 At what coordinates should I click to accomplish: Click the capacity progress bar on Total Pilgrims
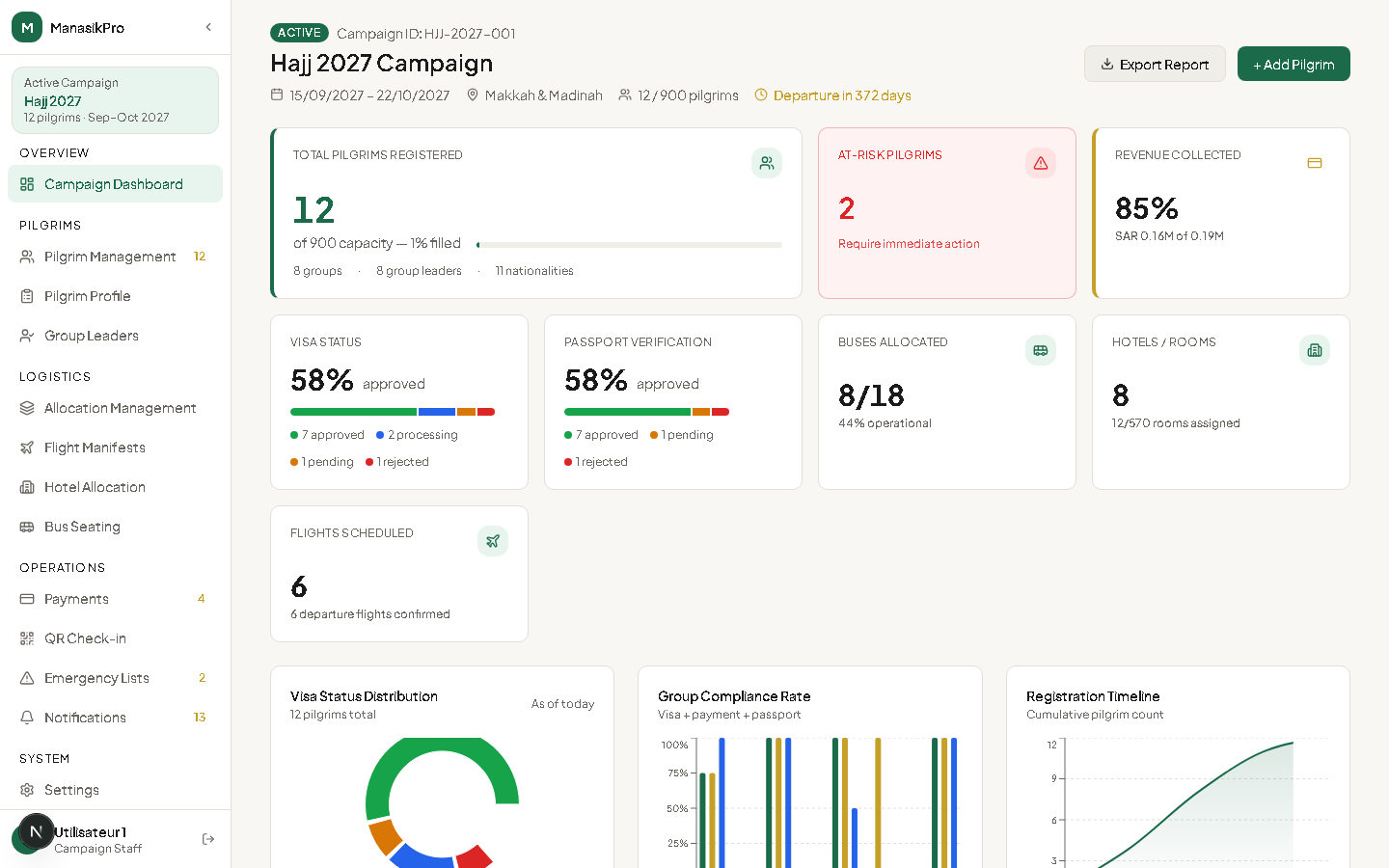pyautogui.click(x=629, y=245)
